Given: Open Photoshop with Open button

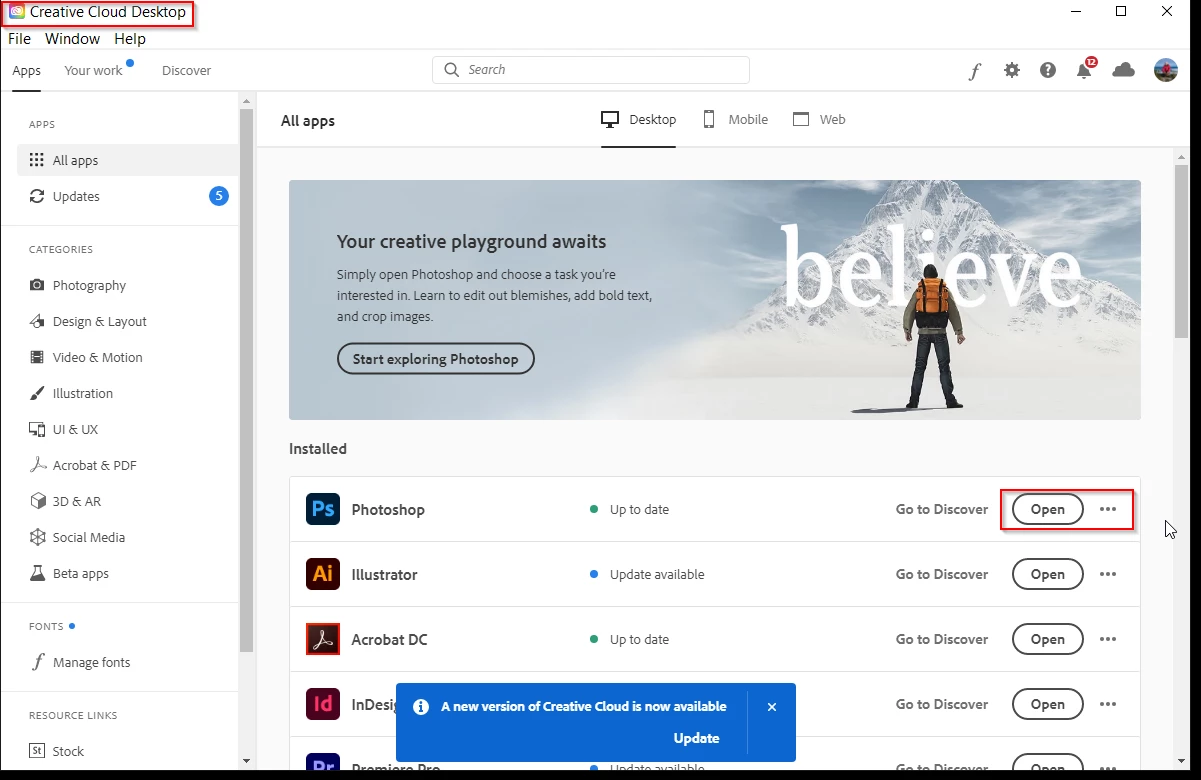Looking at the screenshot, I should point(1048,509).
